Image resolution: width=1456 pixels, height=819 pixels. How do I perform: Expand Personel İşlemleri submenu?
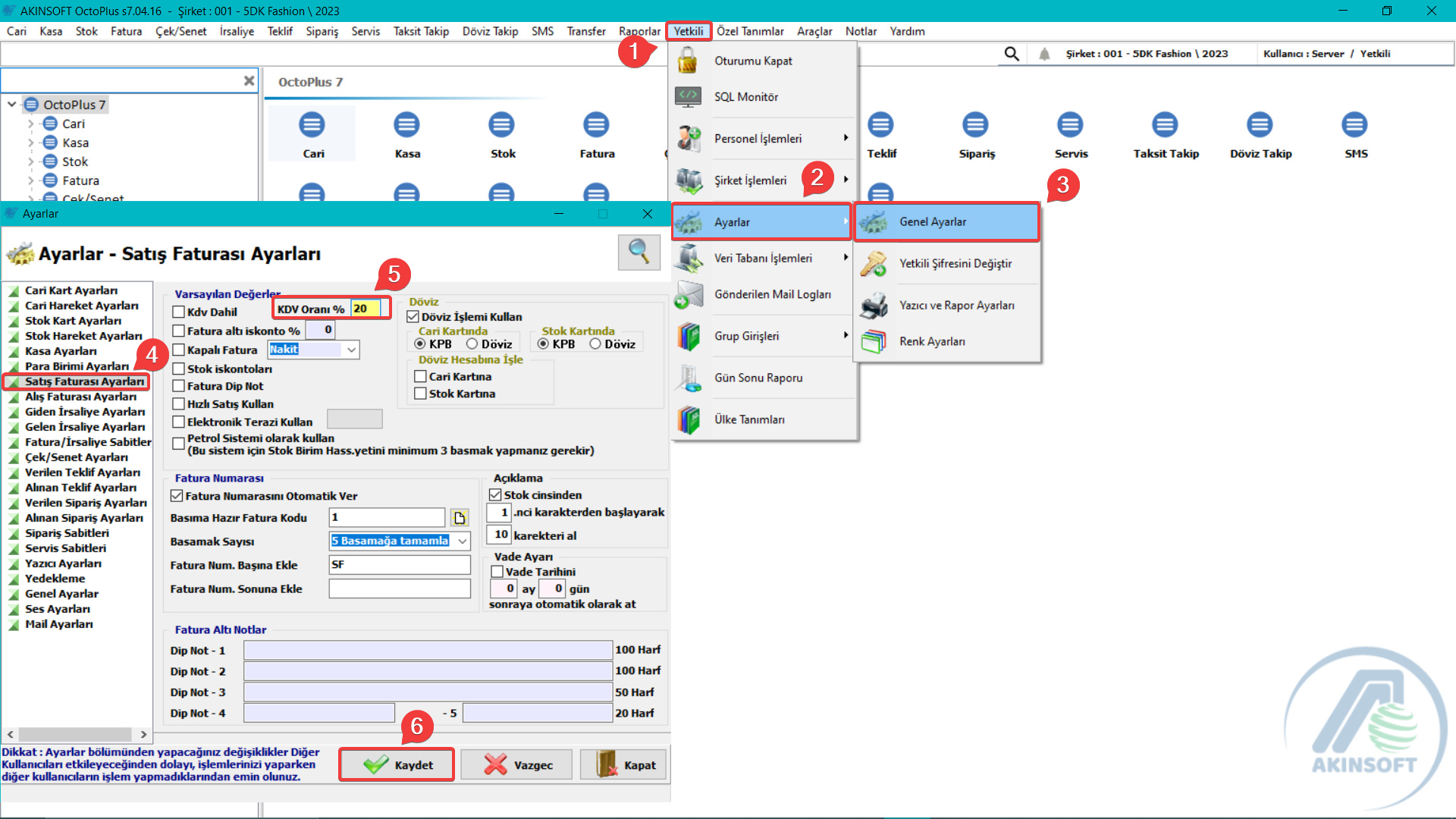pyautogui.click(x=846, y=138)
